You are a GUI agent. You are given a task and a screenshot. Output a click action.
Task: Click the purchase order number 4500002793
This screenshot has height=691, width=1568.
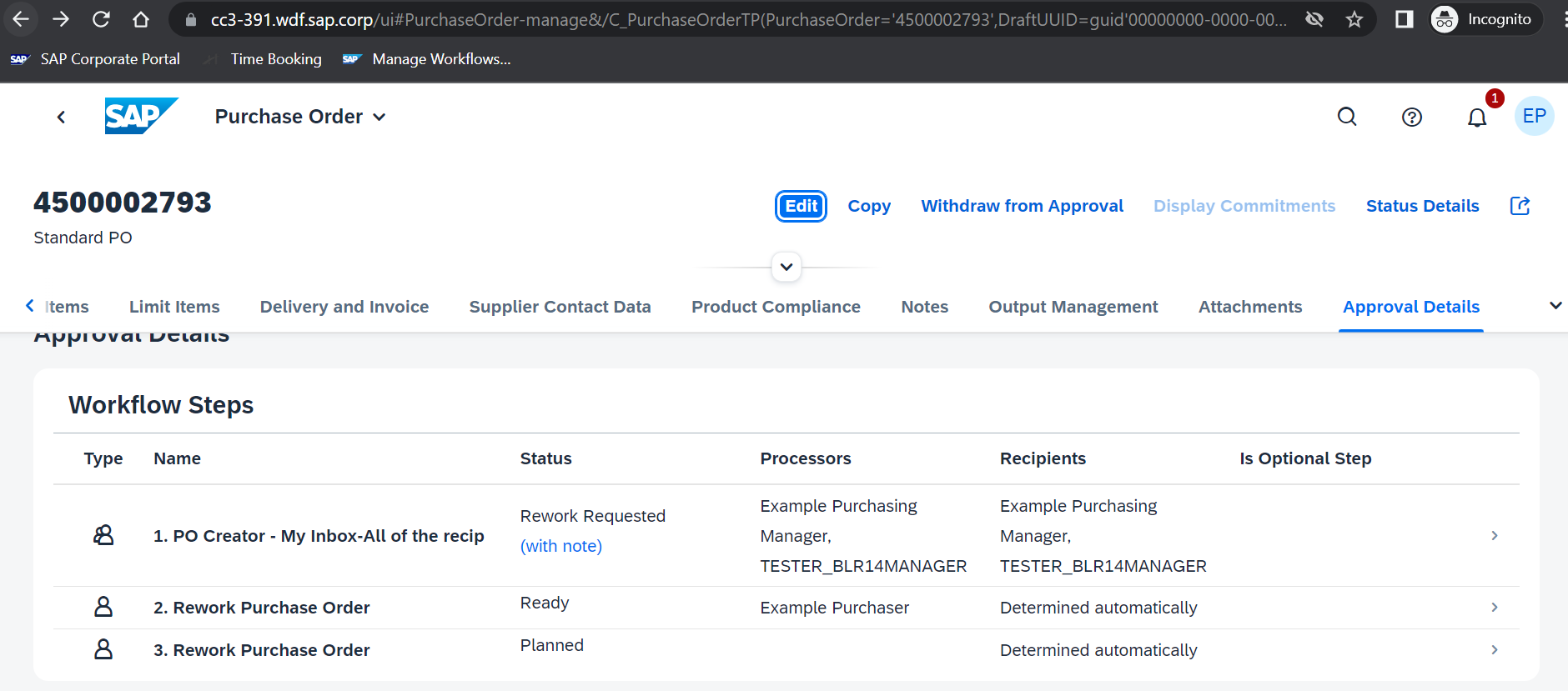(123, 203)
